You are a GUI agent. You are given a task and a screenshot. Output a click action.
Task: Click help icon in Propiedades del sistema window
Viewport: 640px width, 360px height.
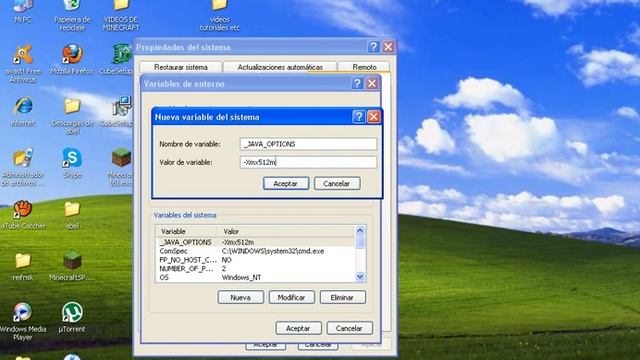tap(373, 47)
